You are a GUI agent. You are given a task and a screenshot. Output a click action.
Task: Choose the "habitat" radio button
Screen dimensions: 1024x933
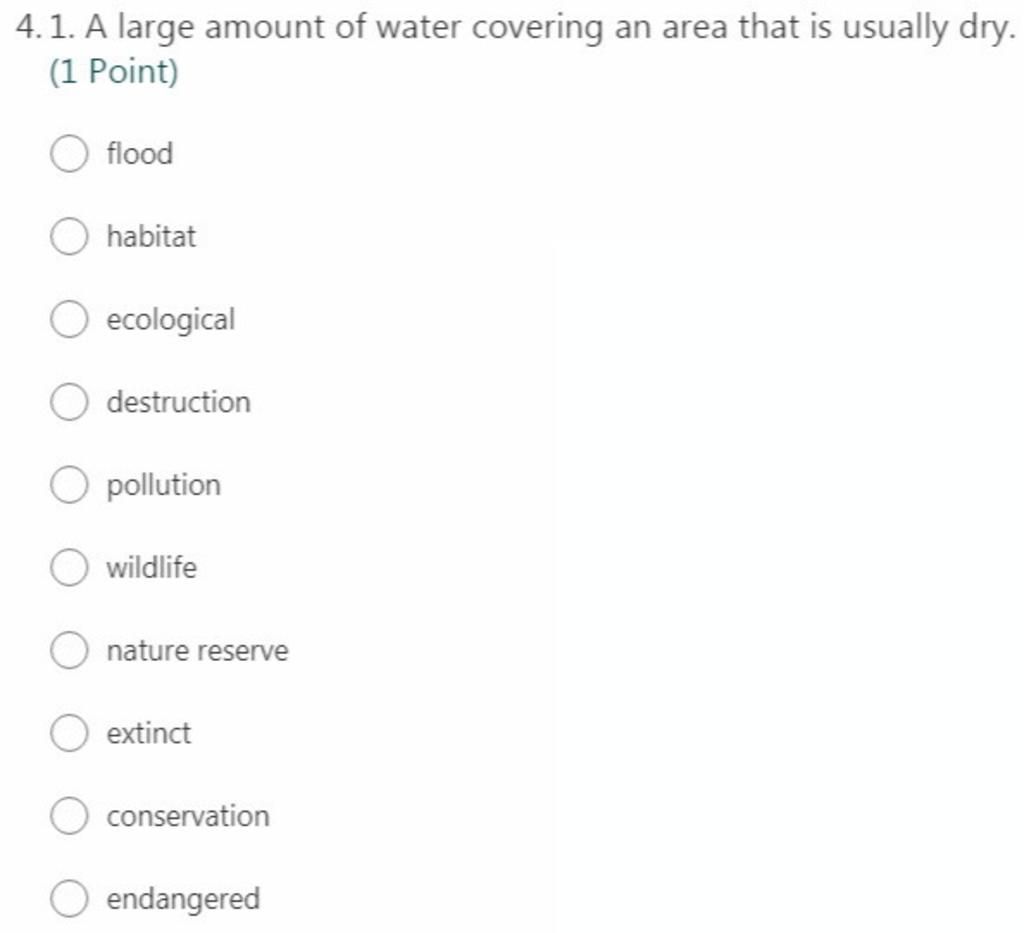click(x=68, y=238)
